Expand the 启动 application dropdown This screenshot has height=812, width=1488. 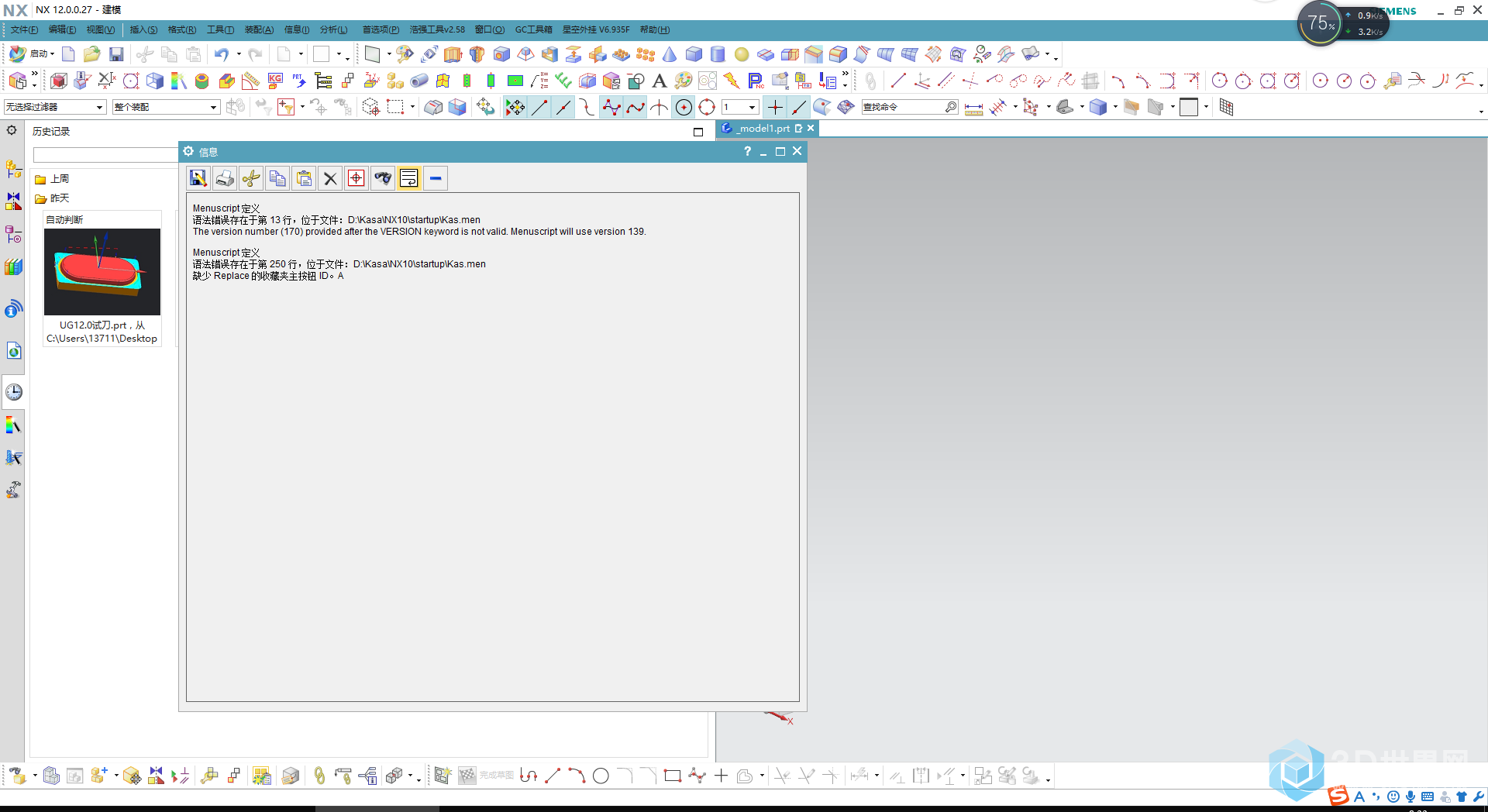click(x=52, y=54)
